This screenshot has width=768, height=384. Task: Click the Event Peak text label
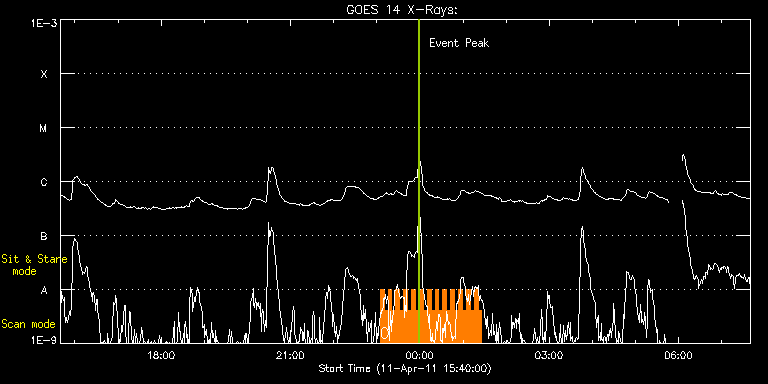click(459, 43)
